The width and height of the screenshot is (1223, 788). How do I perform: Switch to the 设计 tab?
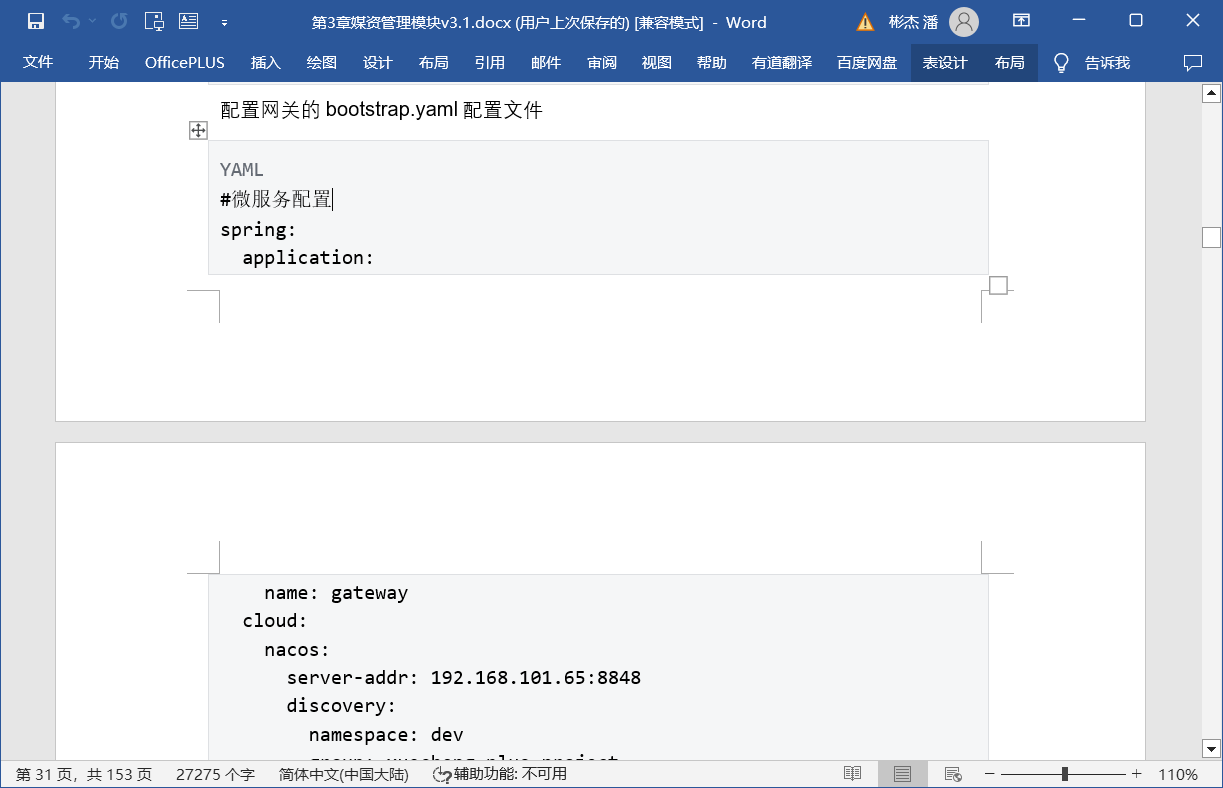coord(378,62)
